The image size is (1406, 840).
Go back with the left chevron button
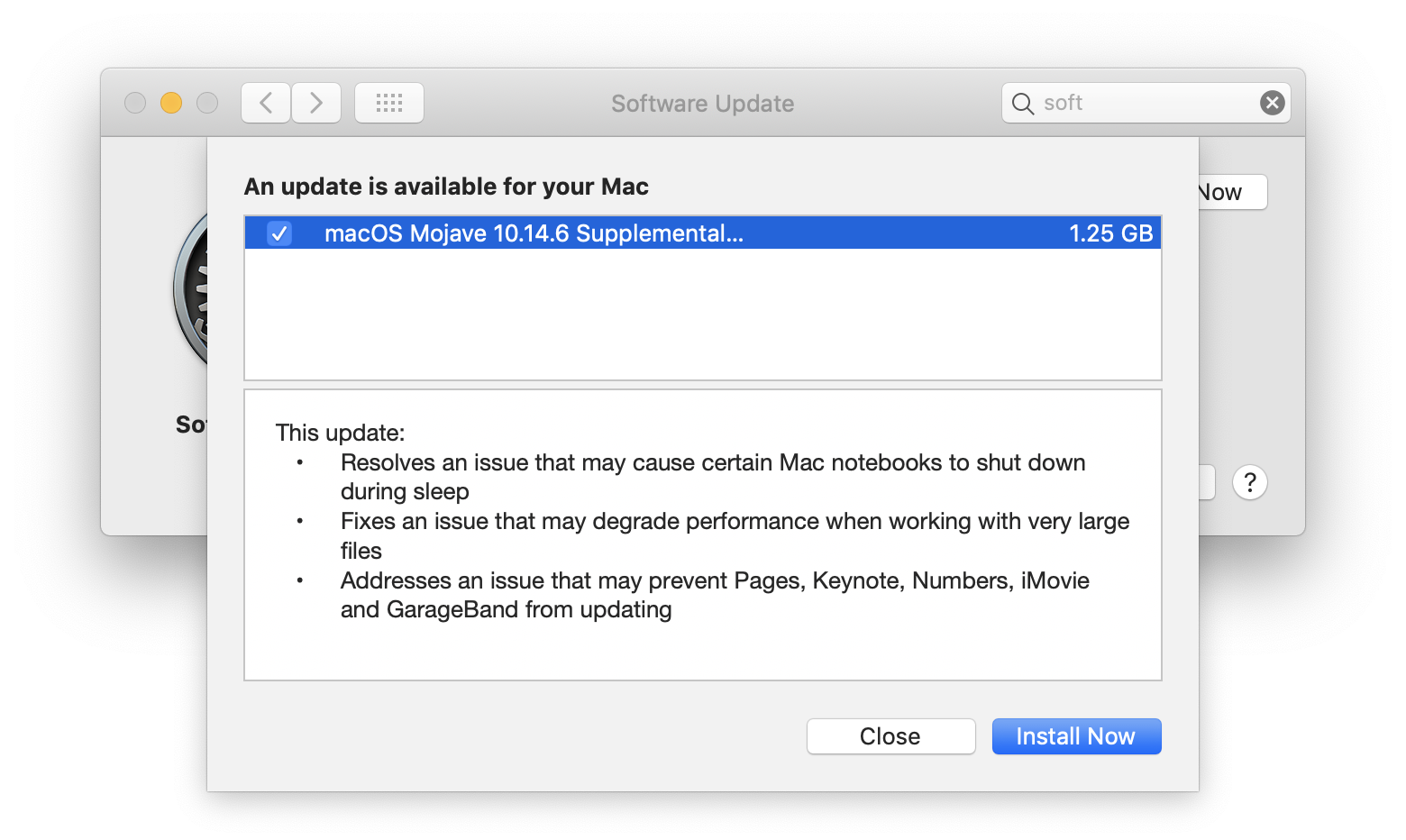(x=266, y=103)
